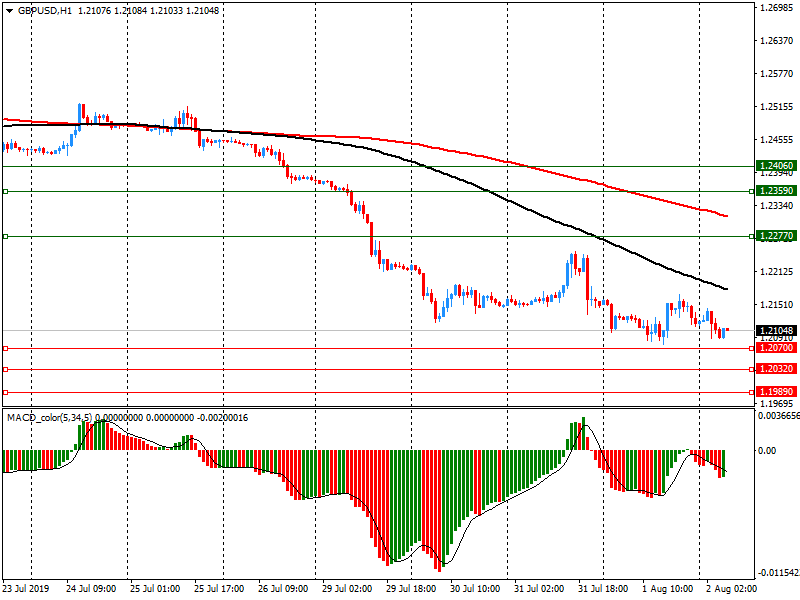Click the 26 Jul 09:00 time axis label

tap(283, 589)
